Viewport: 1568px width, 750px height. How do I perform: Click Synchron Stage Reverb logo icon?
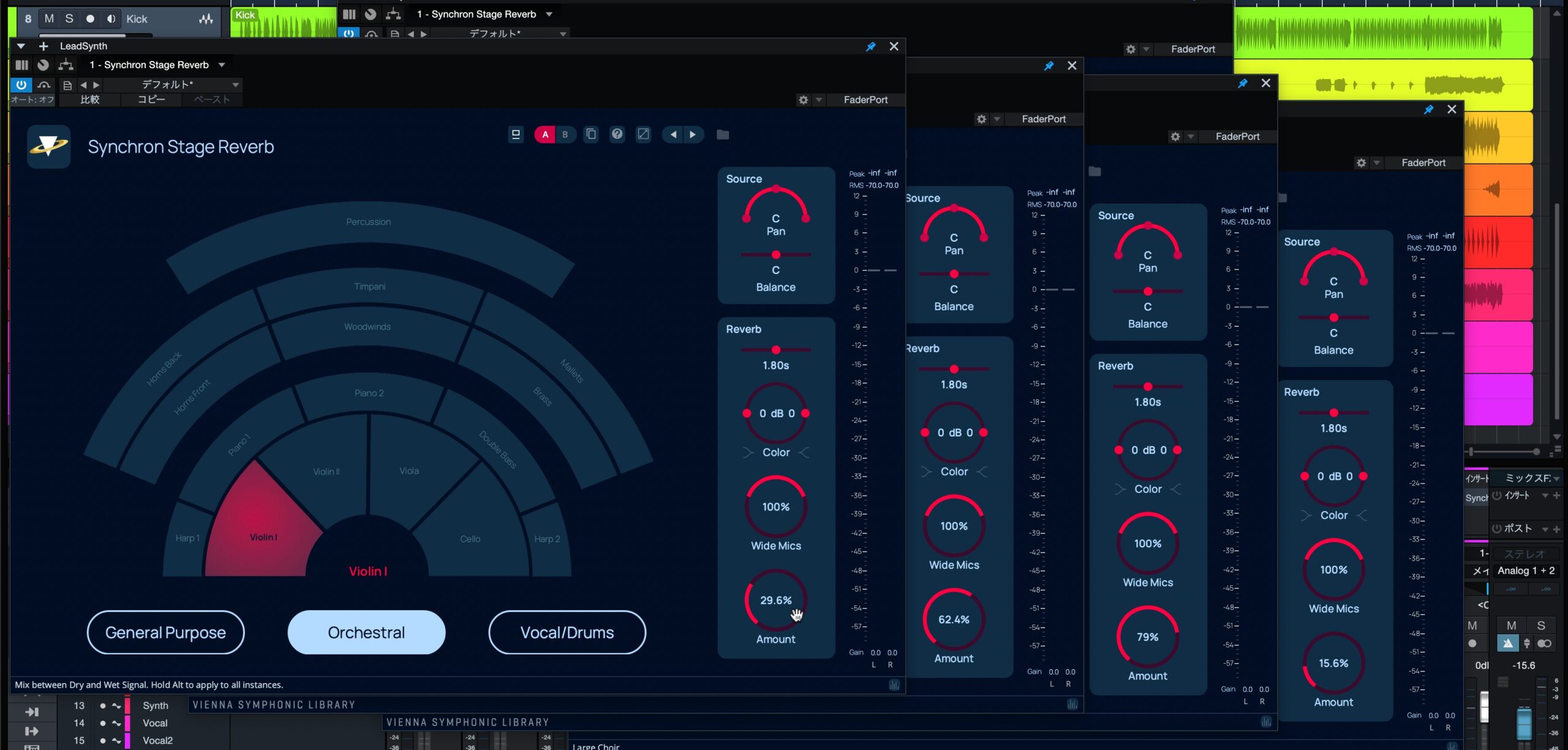49,146
